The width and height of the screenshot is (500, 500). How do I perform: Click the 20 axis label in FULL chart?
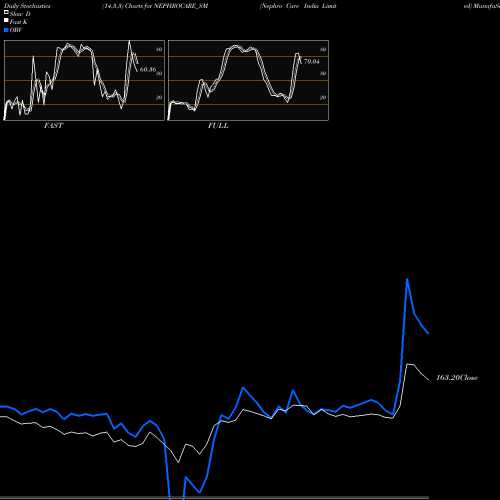(x=323, y=97)
